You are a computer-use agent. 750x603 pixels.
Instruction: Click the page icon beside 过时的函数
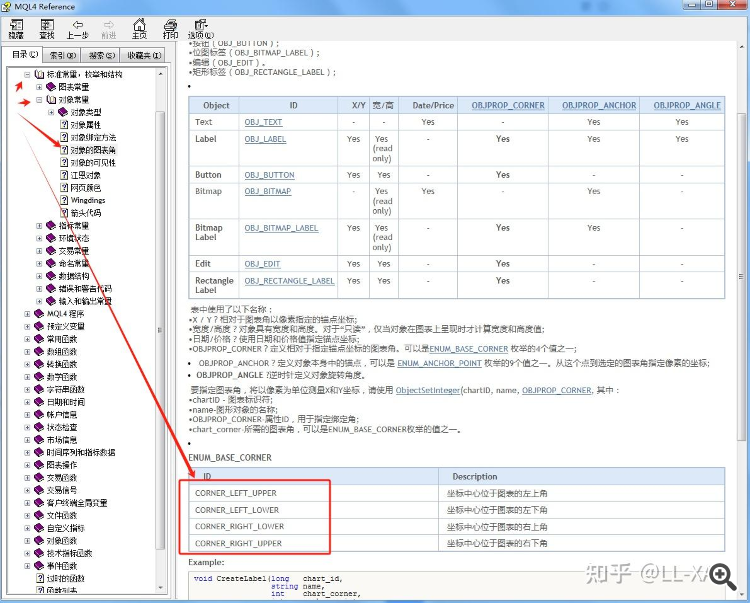tap(41, 578)
